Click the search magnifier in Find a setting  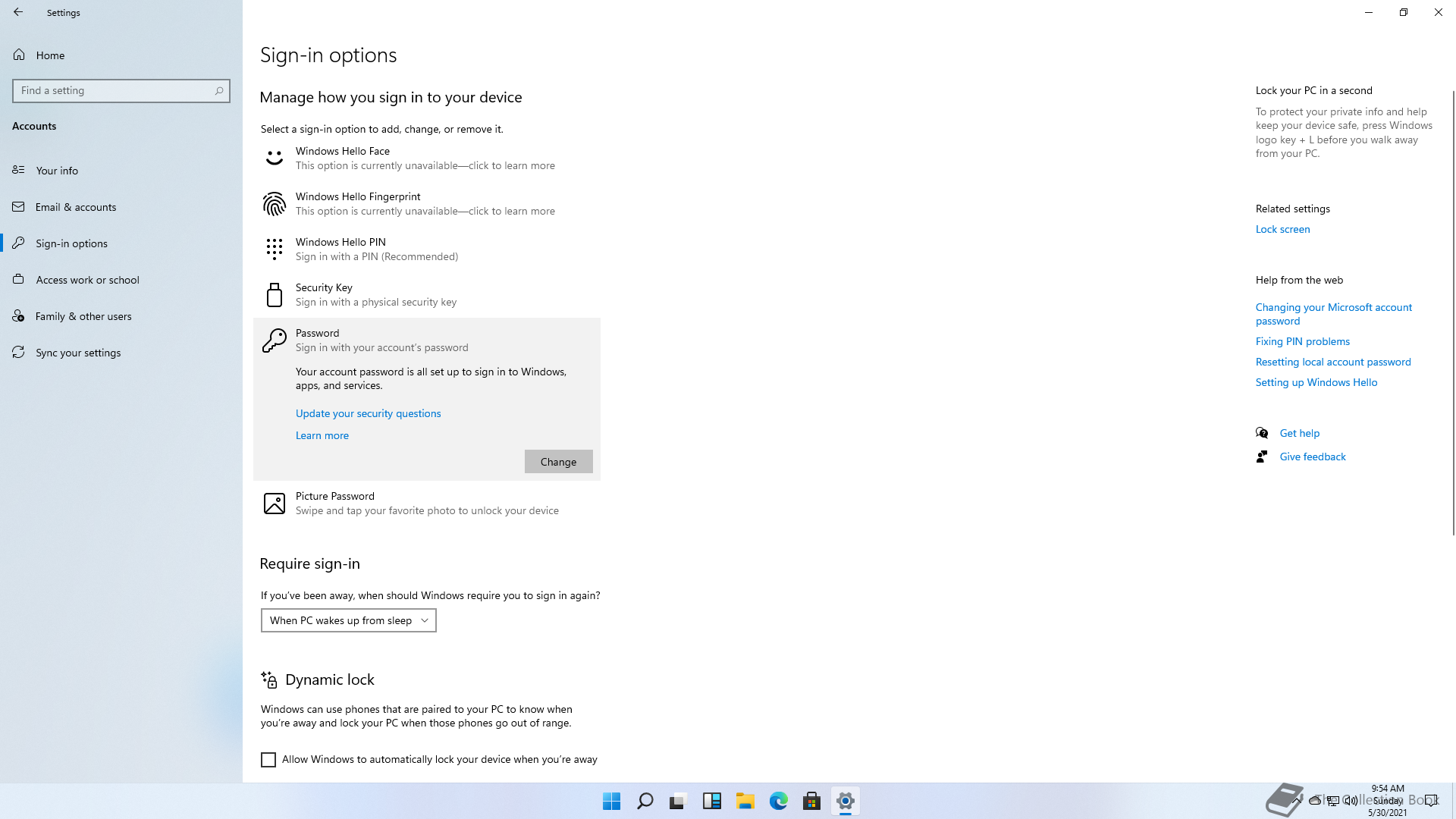click(x=218, y=90)
